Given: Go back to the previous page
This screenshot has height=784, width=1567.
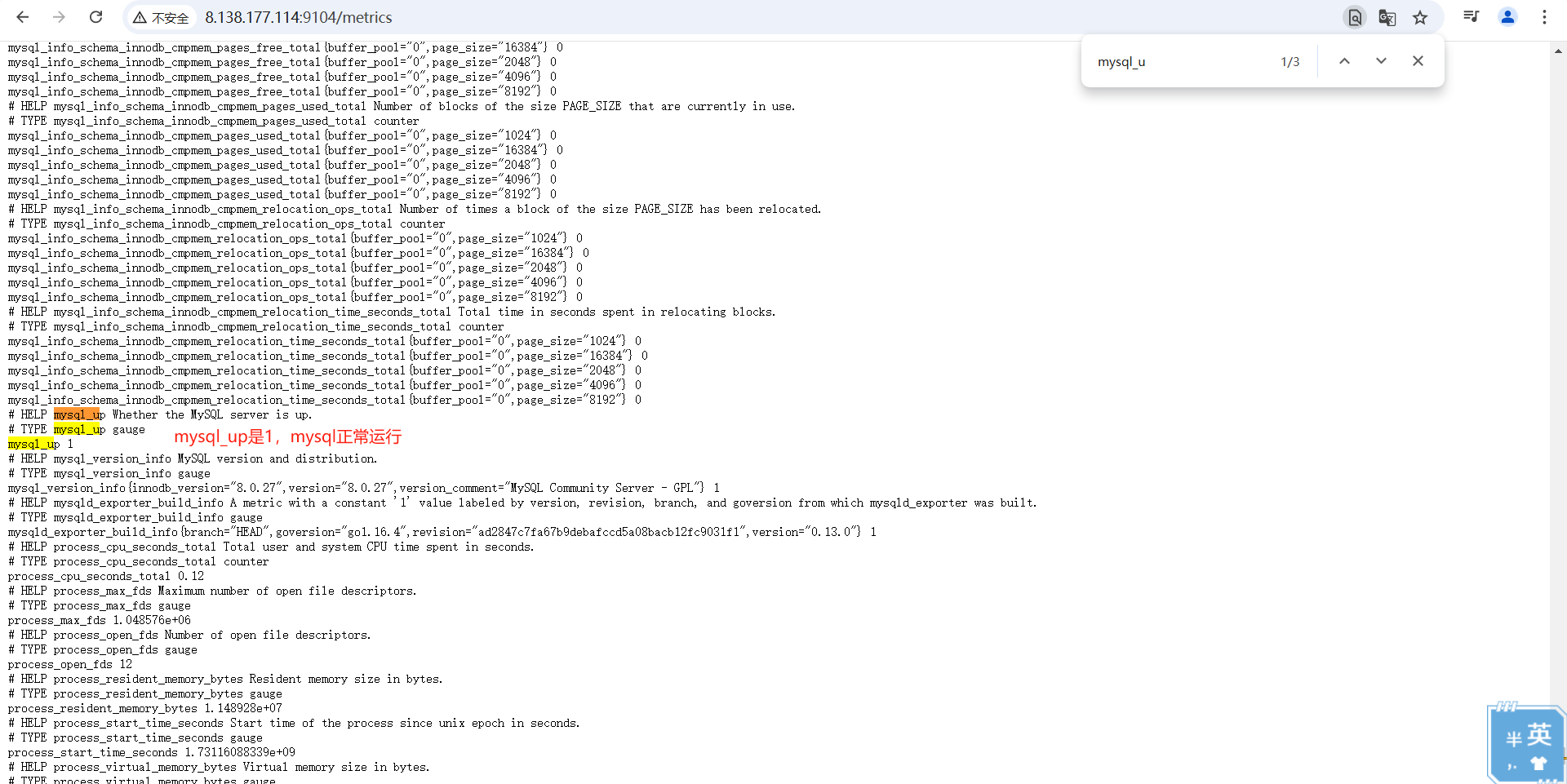Looking at the screenshot, I should (x=23, y=17).
